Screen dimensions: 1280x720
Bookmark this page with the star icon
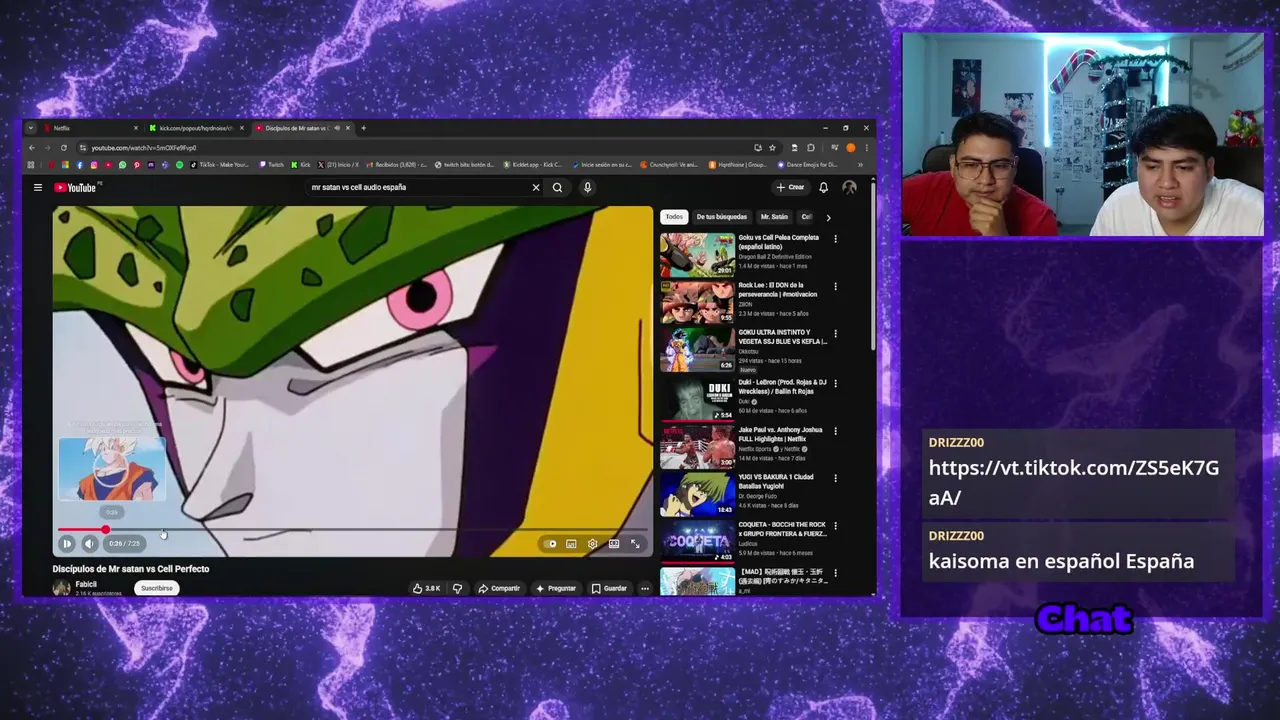click(x=772, y=148)
